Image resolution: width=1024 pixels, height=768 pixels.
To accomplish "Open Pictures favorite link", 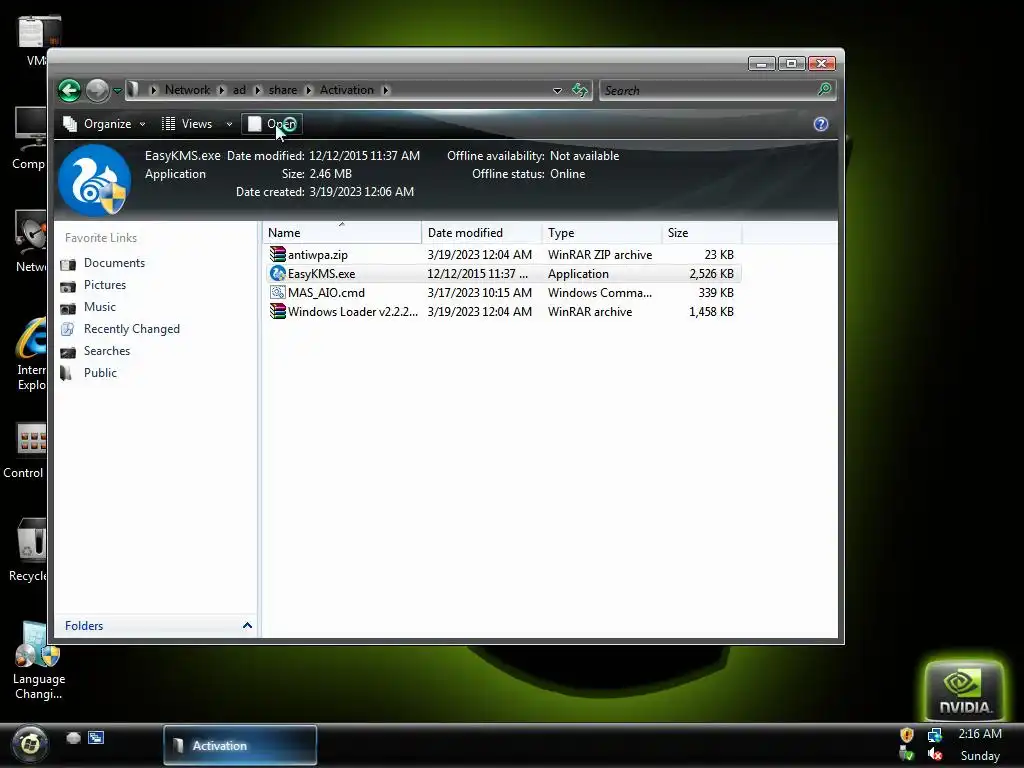I will [104, 285].
